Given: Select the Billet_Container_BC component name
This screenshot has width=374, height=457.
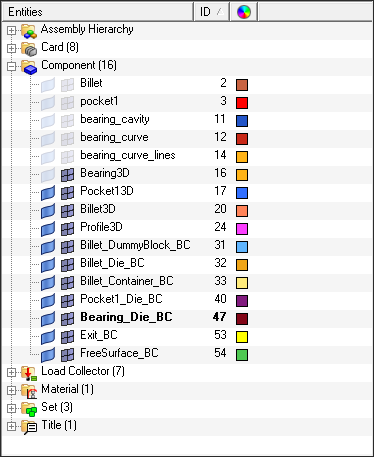Looking at the screenshot, I should [127, 281].
